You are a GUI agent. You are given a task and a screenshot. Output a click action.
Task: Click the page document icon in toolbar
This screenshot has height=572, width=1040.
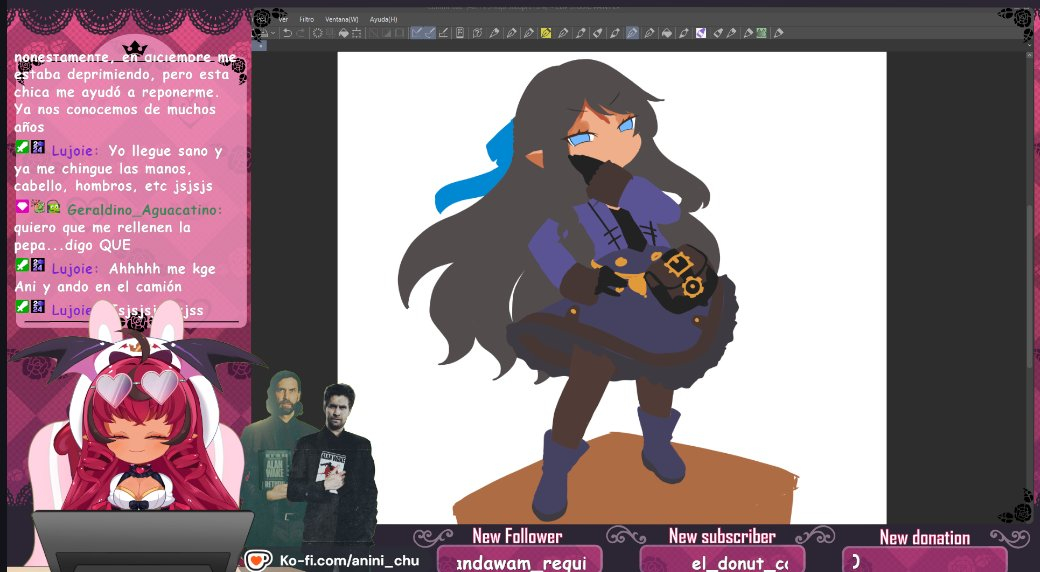tap(460, 33)
